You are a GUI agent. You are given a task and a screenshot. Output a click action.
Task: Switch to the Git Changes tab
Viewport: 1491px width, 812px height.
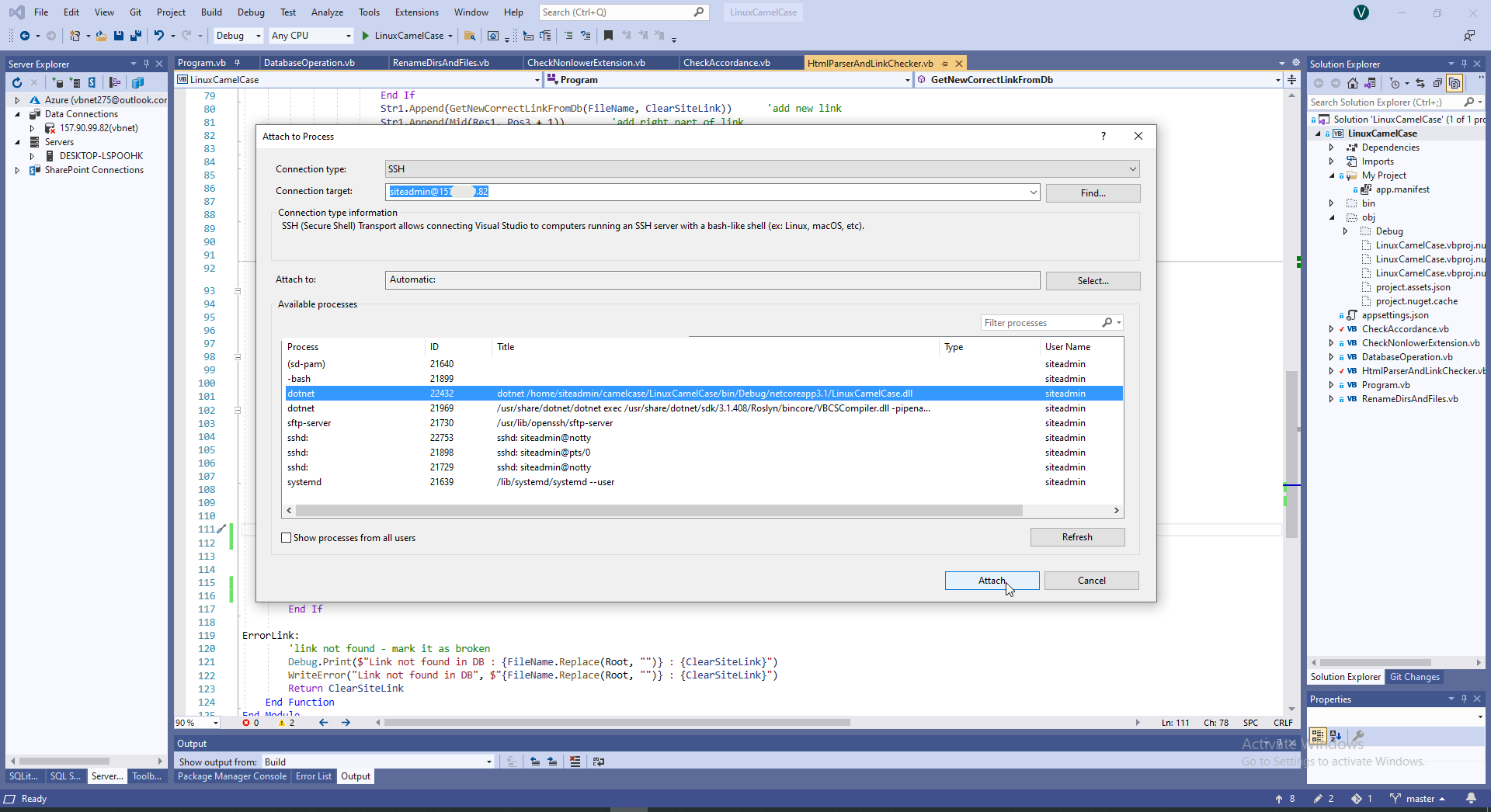1415,677
